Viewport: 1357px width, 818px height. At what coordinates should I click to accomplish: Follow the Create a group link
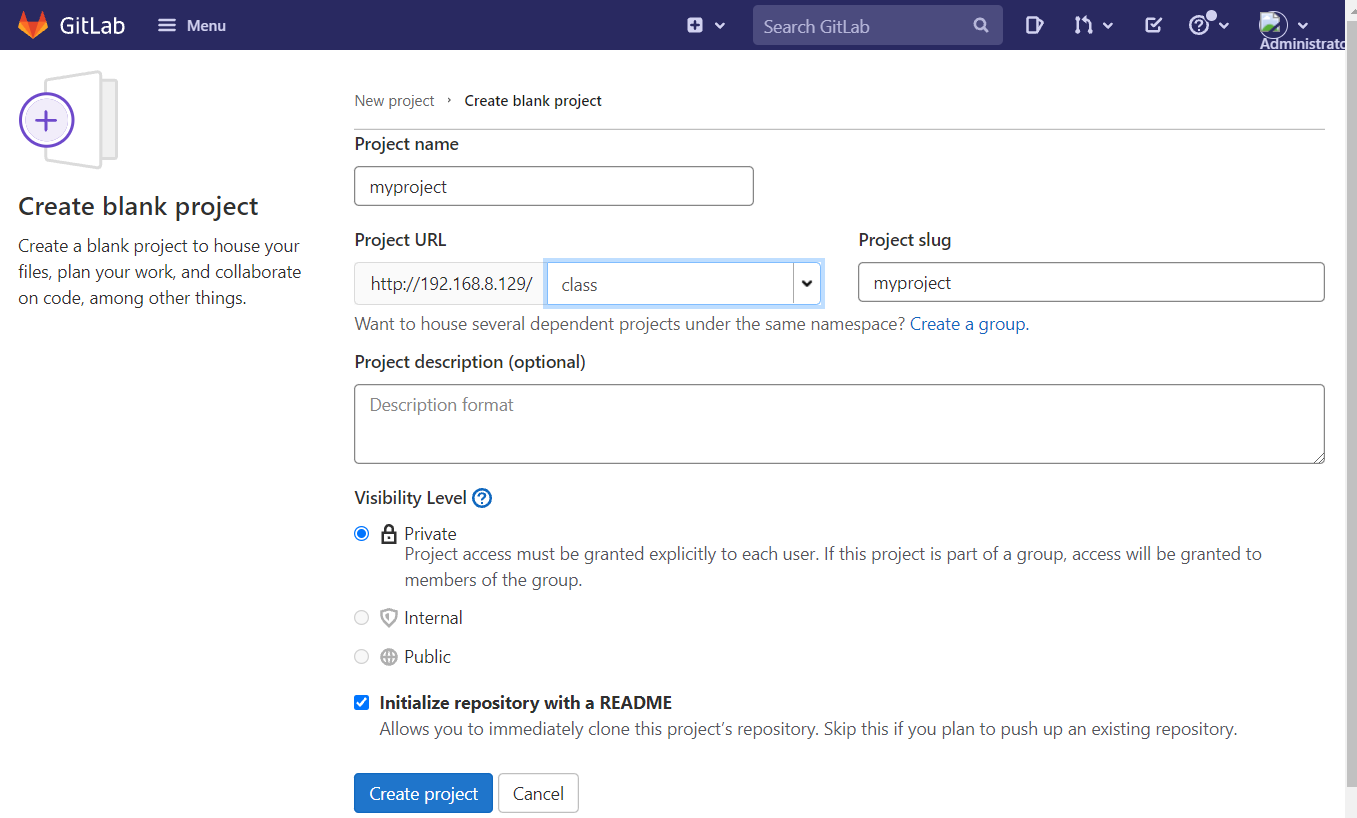968,324
